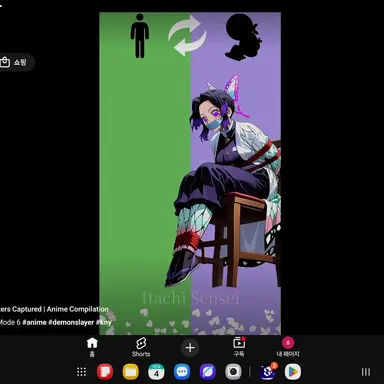Tap the recent apps navigation button

(366, 372)
